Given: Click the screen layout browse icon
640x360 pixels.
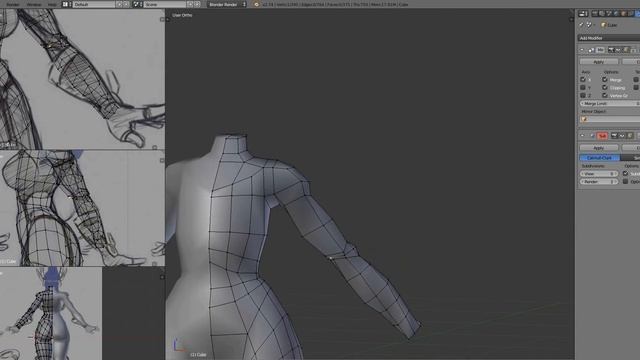Looking at the screenshot, I should pyautogui.click(x=67, y=4).
